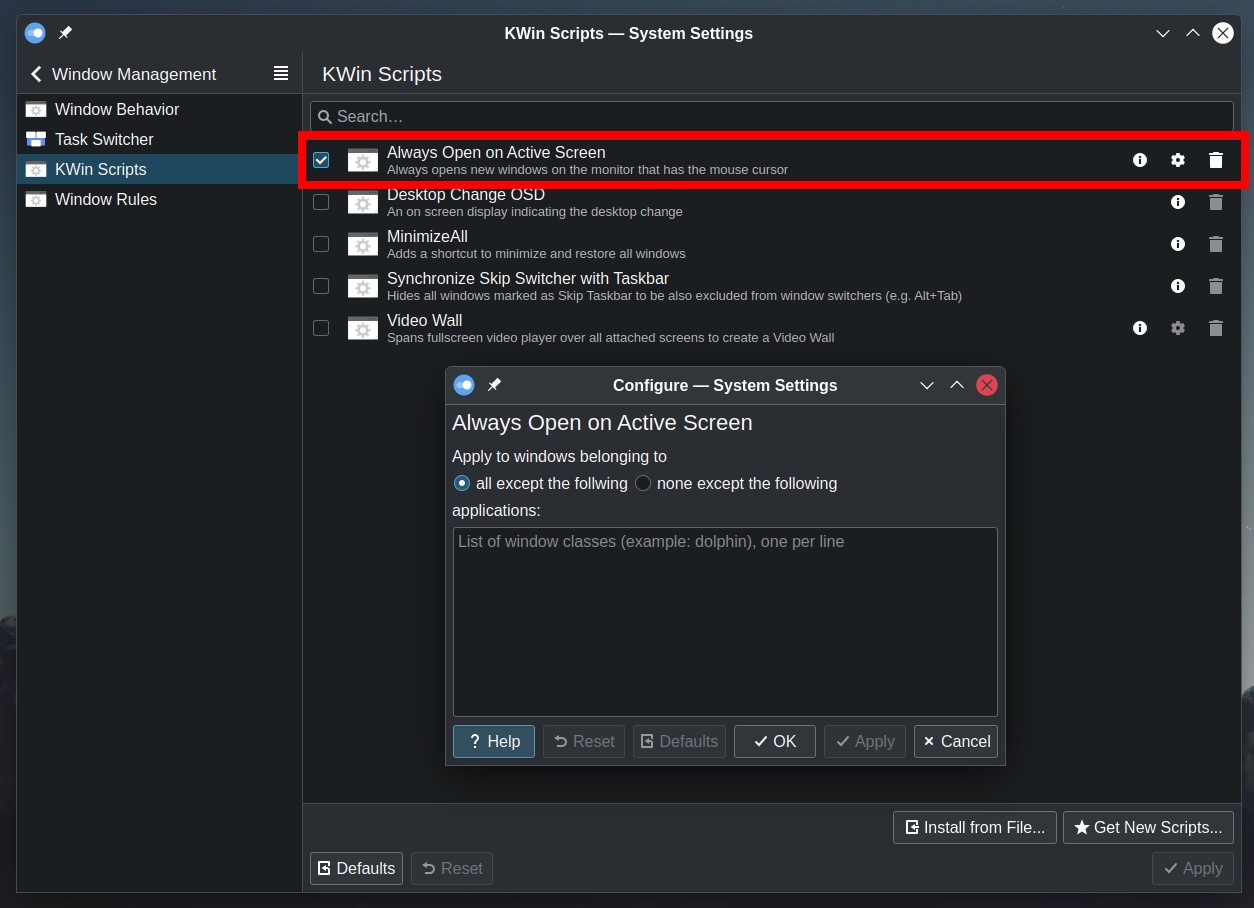Minimize KWin Scripts window with down chevron
The width and height of the screenshot is (1254, 908).
(x=1163, y=33)
